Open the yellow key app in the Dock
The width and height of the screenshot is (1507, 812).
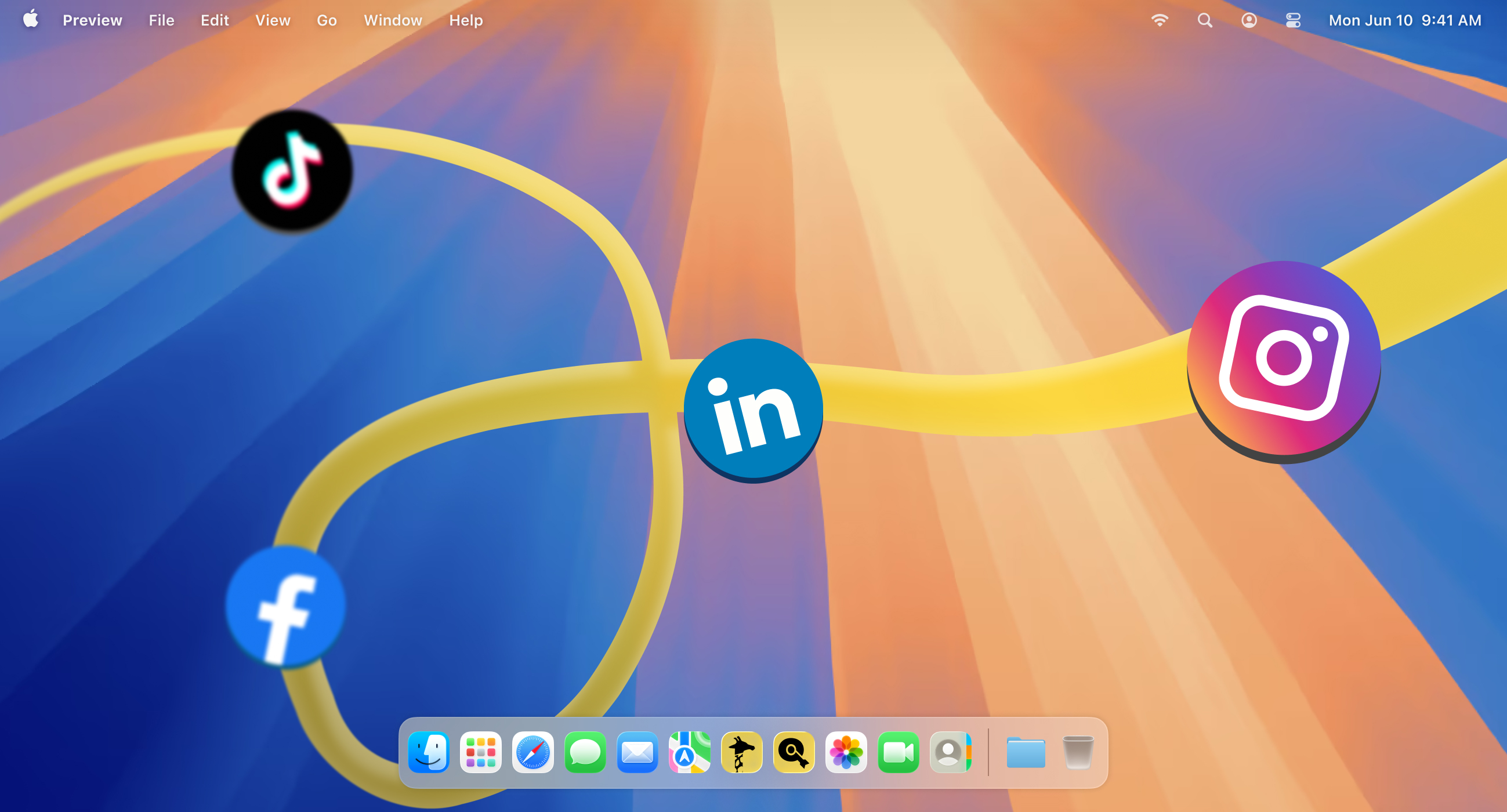click(x=794, y=752)
